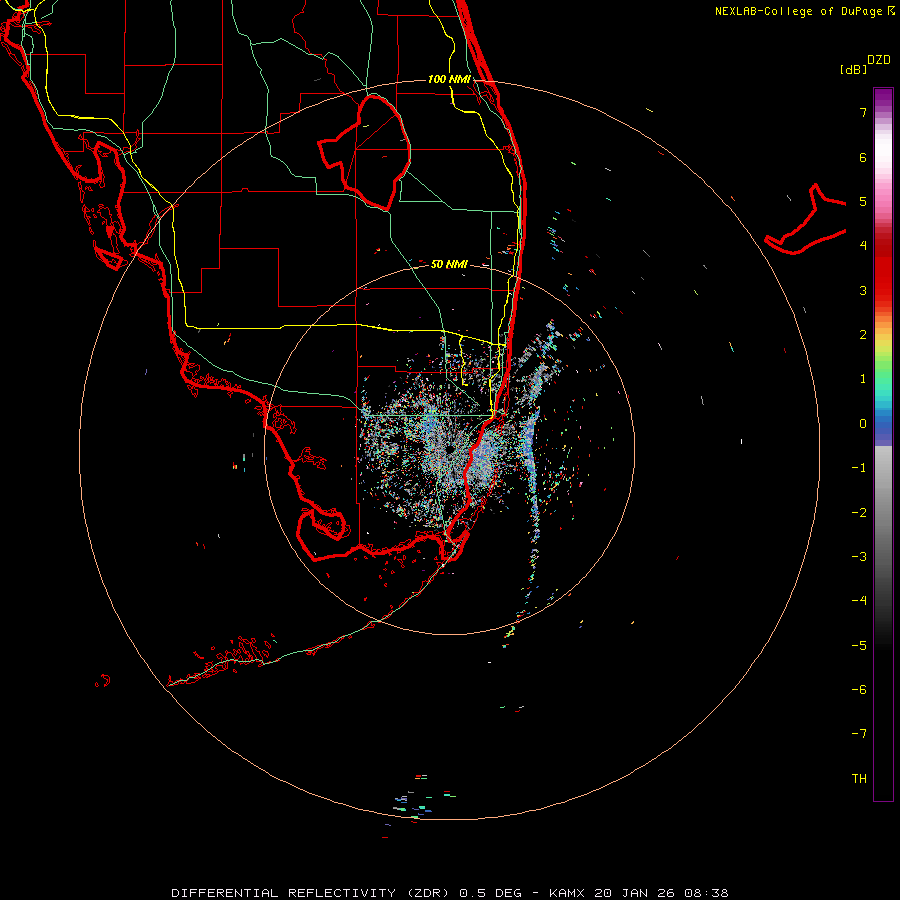Image resolution: width=900 pixels, height=900 pixels.
Task: Click the radar site center dot
Action: coord(450,449)
